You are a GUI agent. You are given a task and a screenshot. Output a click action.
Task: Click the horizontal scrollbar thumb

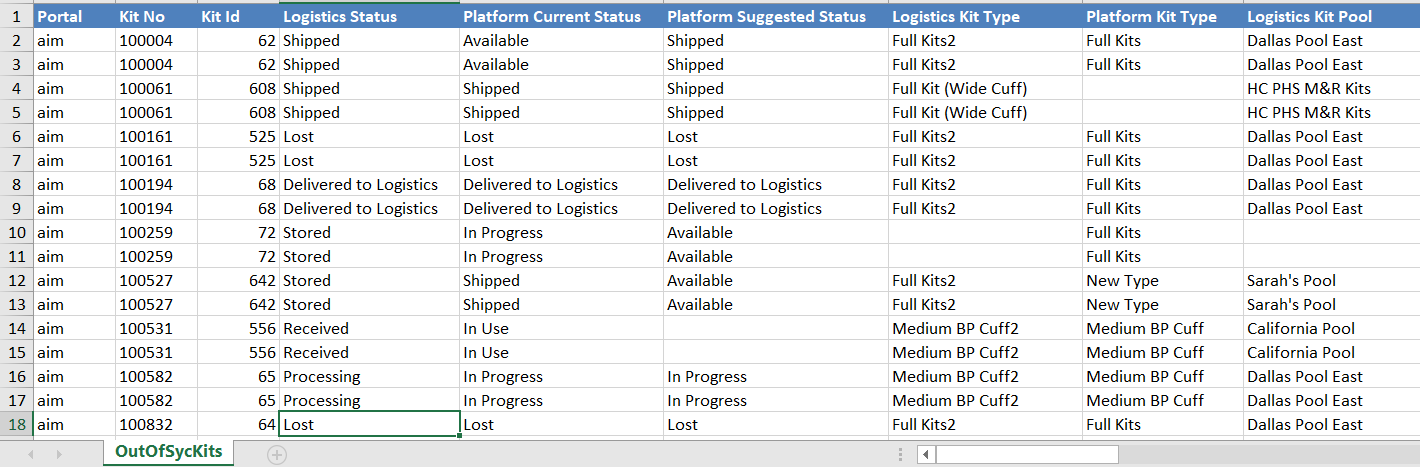1028,455
